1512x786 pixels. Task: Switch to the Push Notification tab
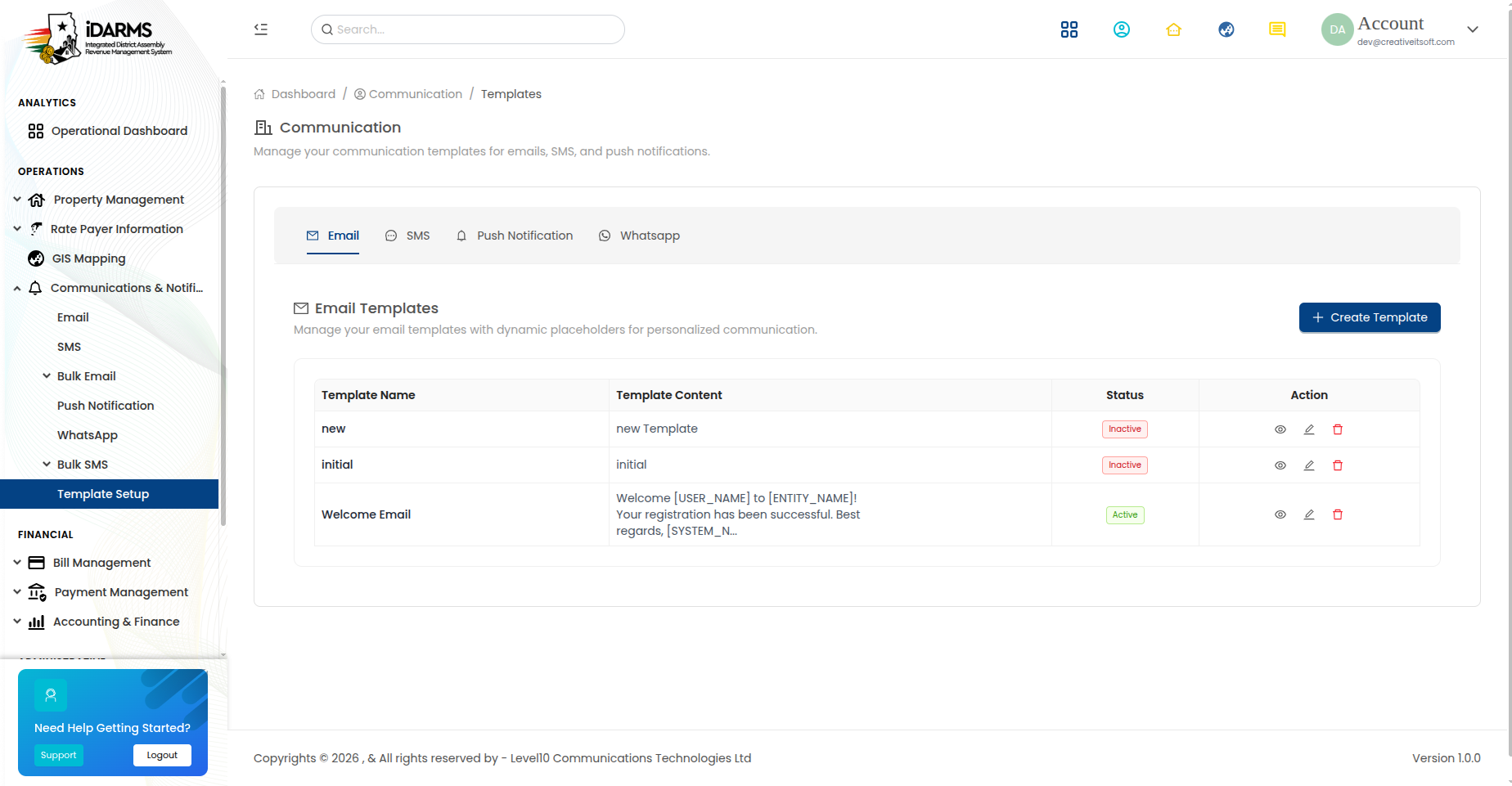point(515,236)
